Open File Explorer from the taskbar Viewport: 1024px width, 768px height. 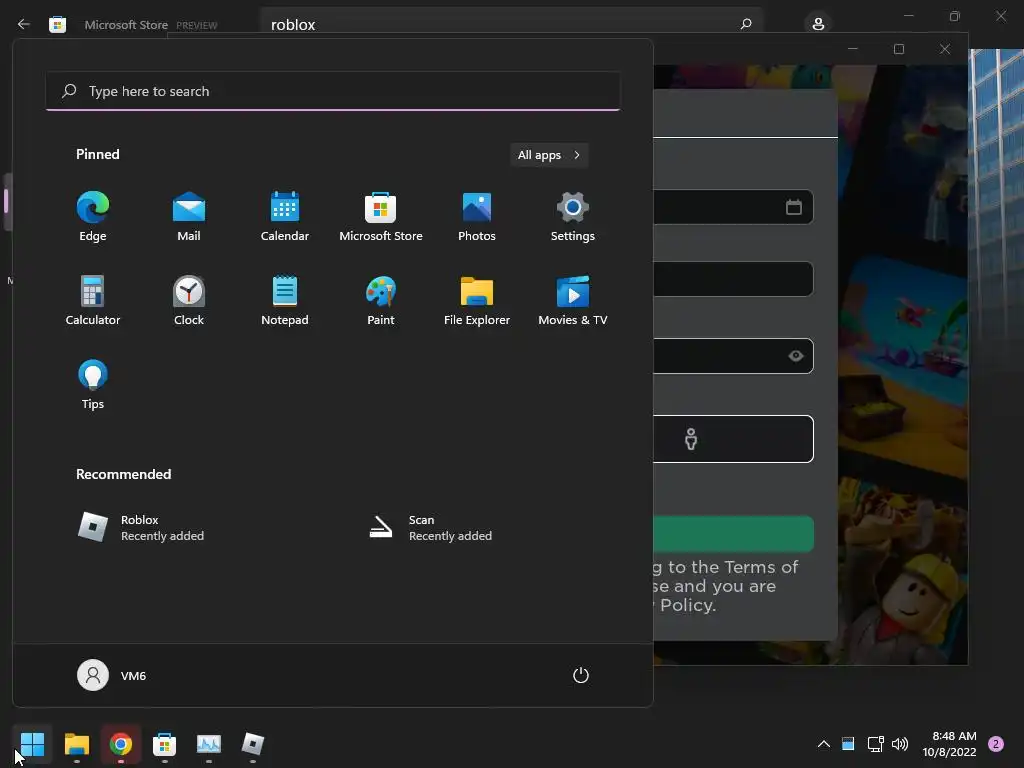(x=76, y=744)
